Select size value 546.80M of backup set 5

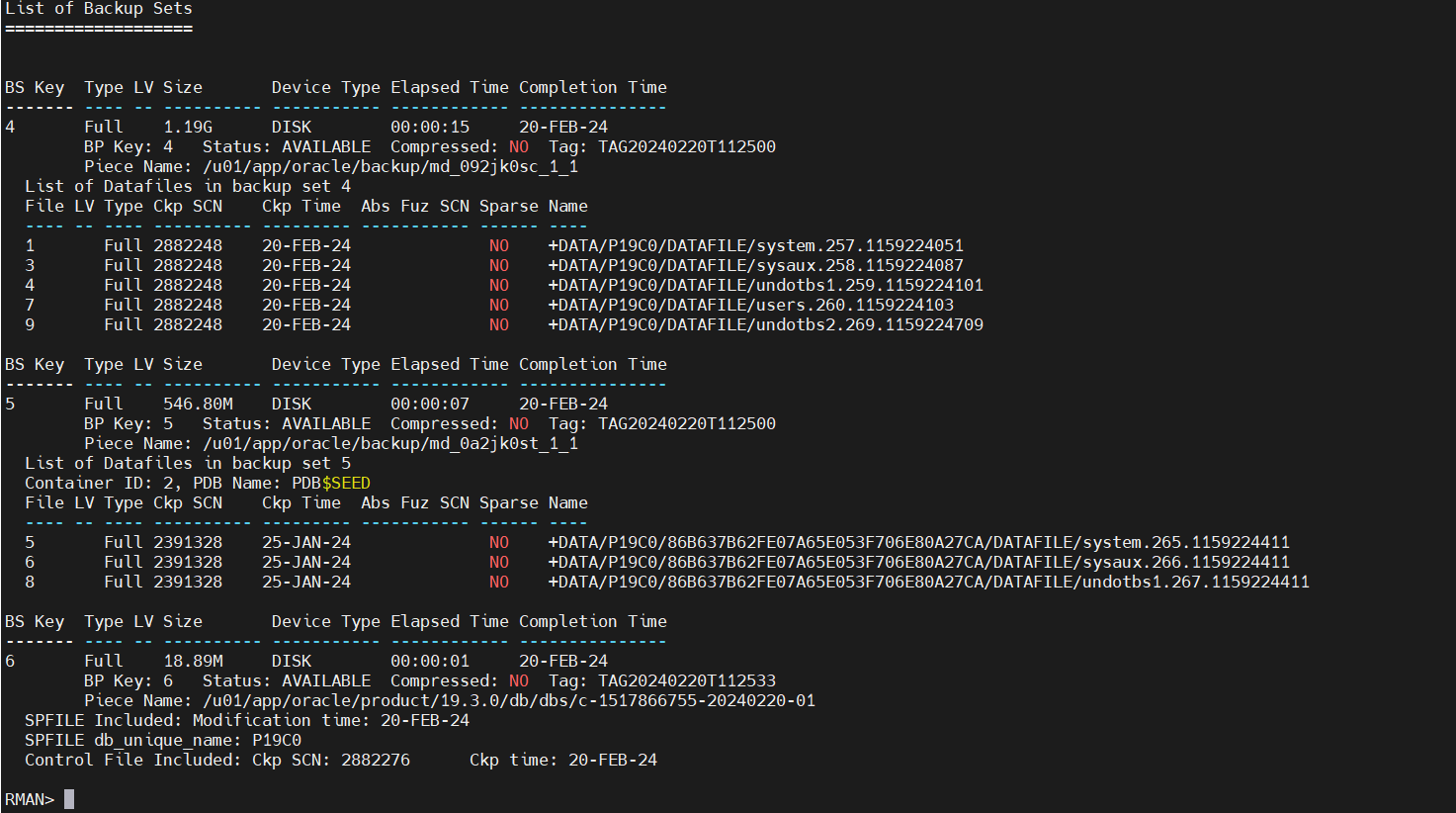click(x=198, y=404)
